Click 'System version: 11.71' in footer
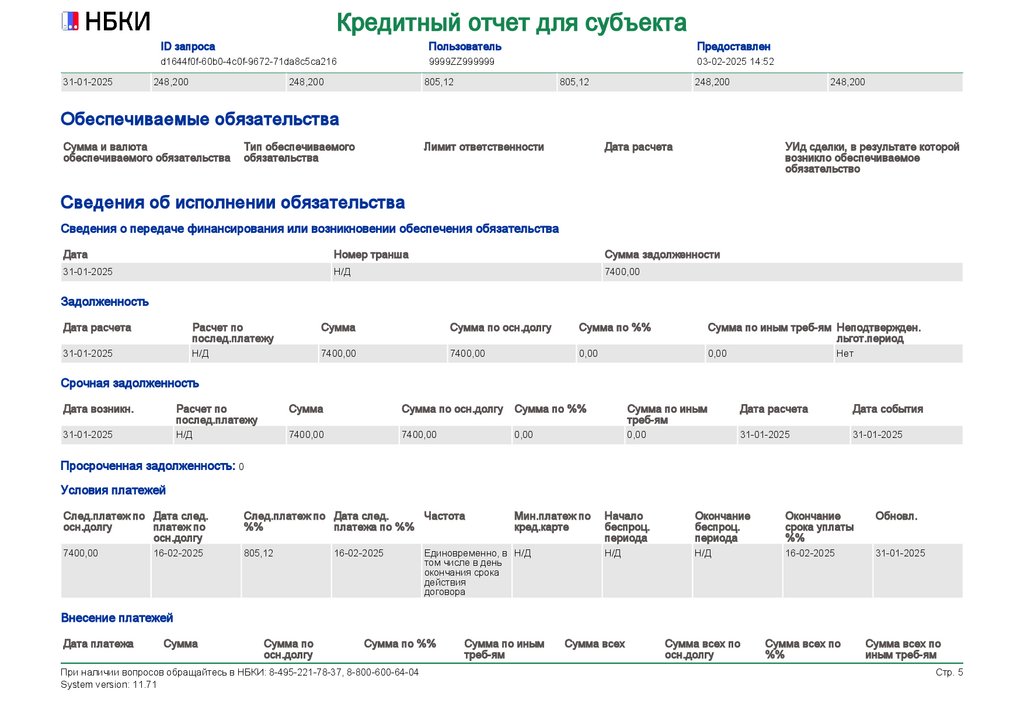The width and height of the screenshot is (1024, 724). click(108, 684)
